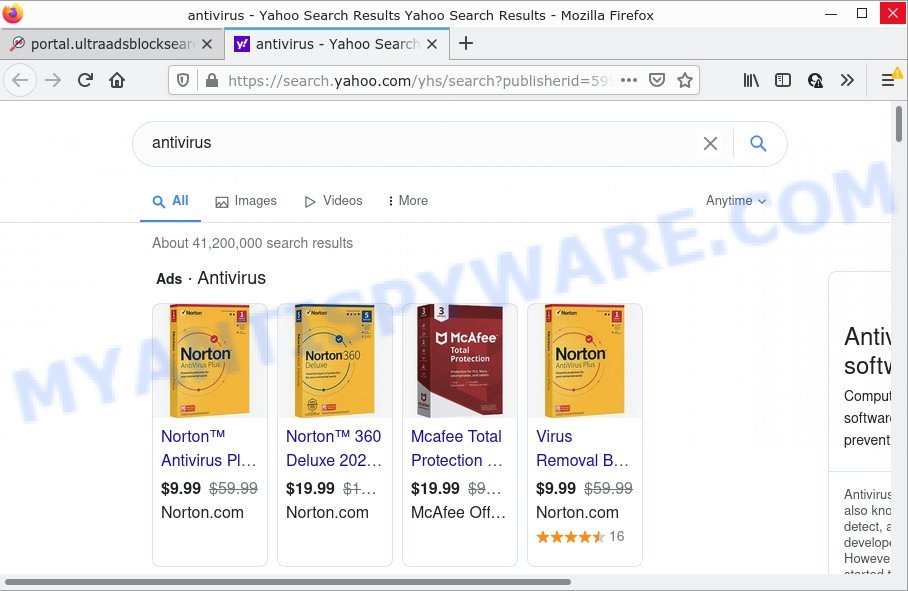Viewport: 908px width, 591px height.
Task: Click the antivirus search input field
Action: (417, 143)
